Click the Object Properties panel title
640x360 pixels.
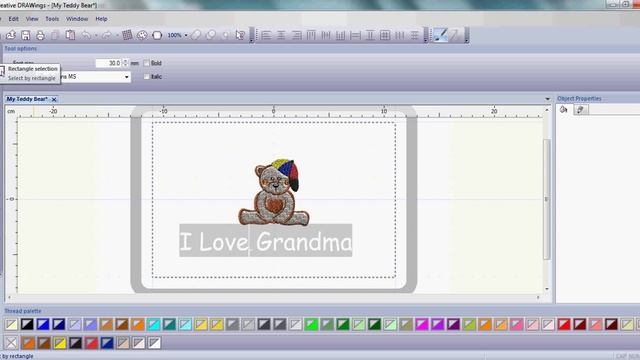[x=579, y=99]
